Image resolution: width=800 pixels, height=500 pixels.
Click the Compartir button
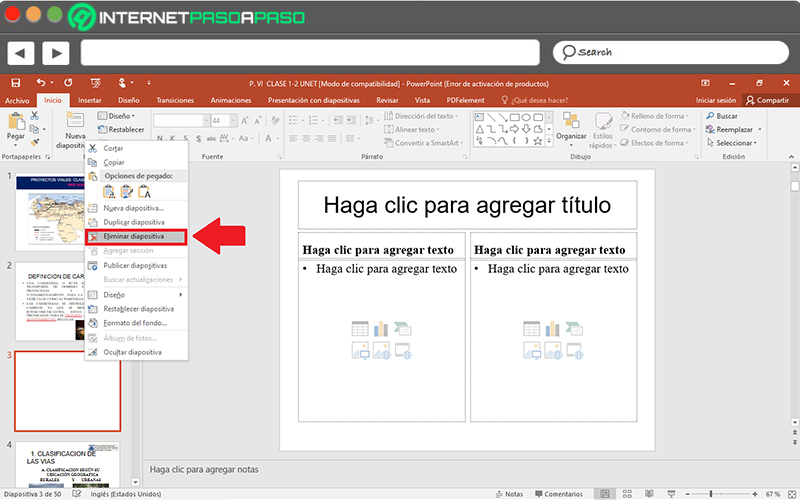766,100
